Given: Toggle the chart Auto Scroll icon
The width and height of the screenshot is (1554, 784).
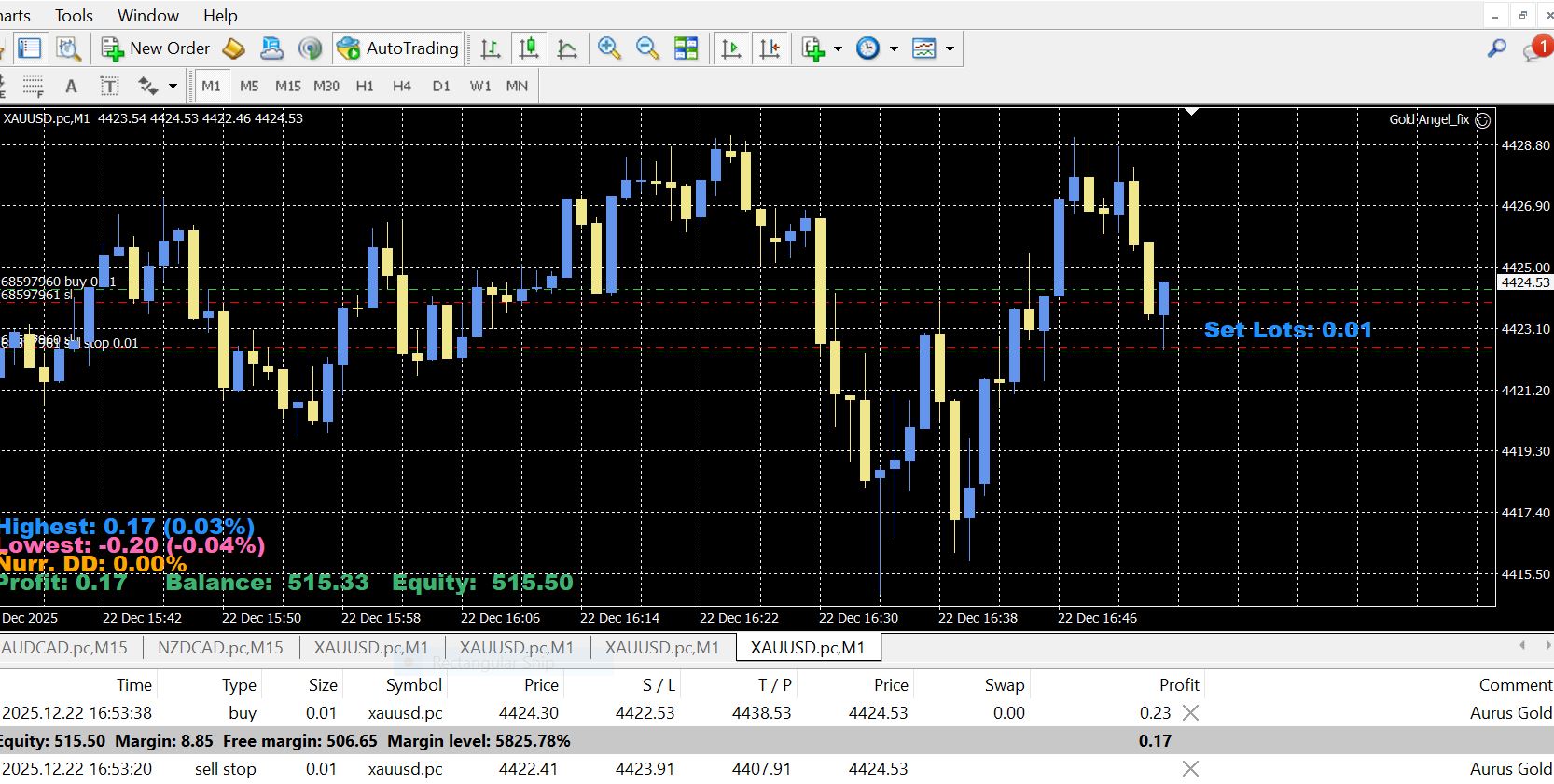Looking at the screenshot, I should pyautogui.click(x=731, y=48).
